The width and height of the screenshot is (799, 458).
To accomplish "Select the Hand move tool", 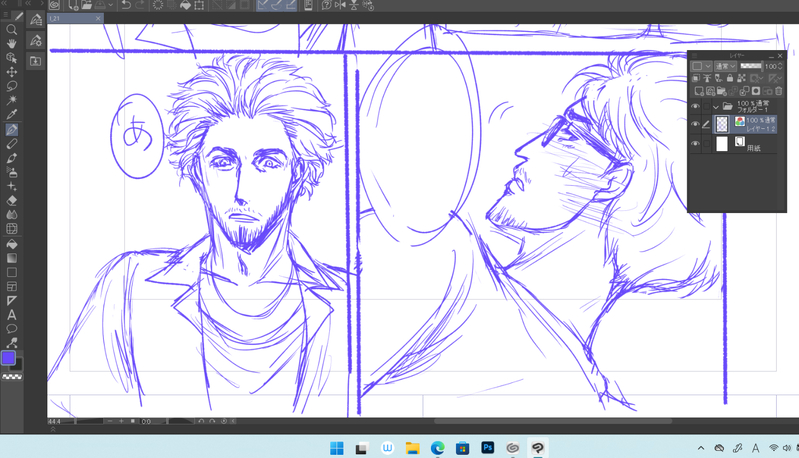I will pos(11,43).
